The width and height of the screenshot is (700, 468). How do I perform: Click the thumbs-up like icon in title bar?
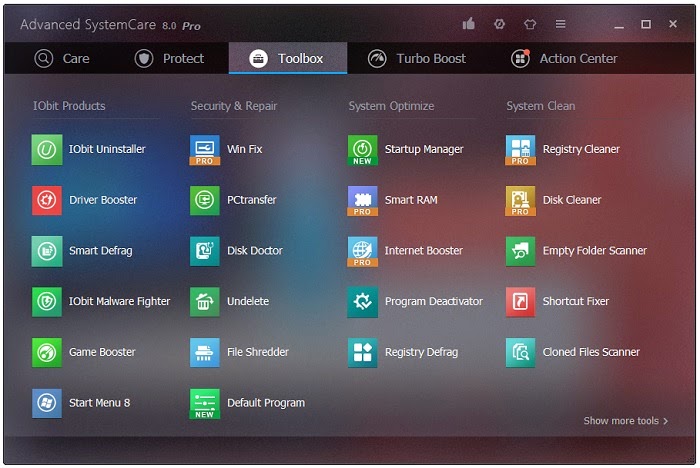pos(468,24)
